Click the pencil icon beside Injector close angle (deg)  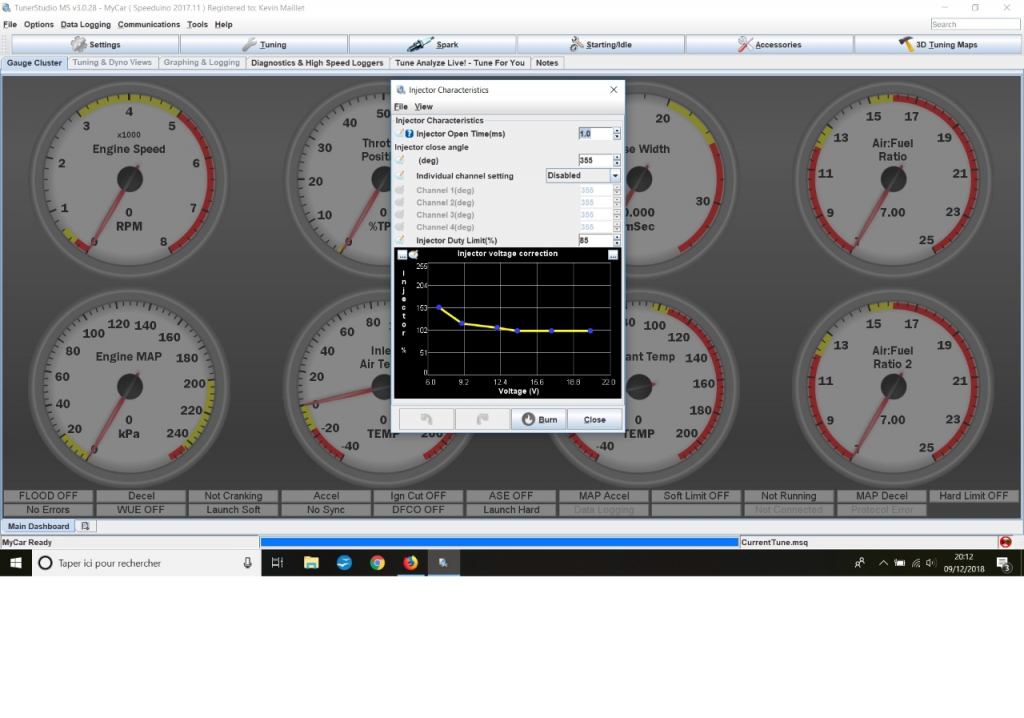pos(400,160)
